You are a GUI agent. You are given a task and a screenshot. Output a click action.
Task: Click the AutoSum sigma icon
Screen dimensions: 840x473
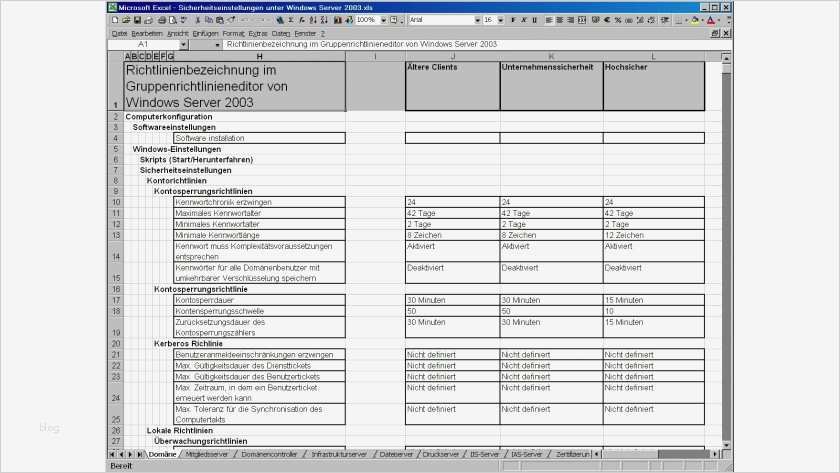pos(290,20)
